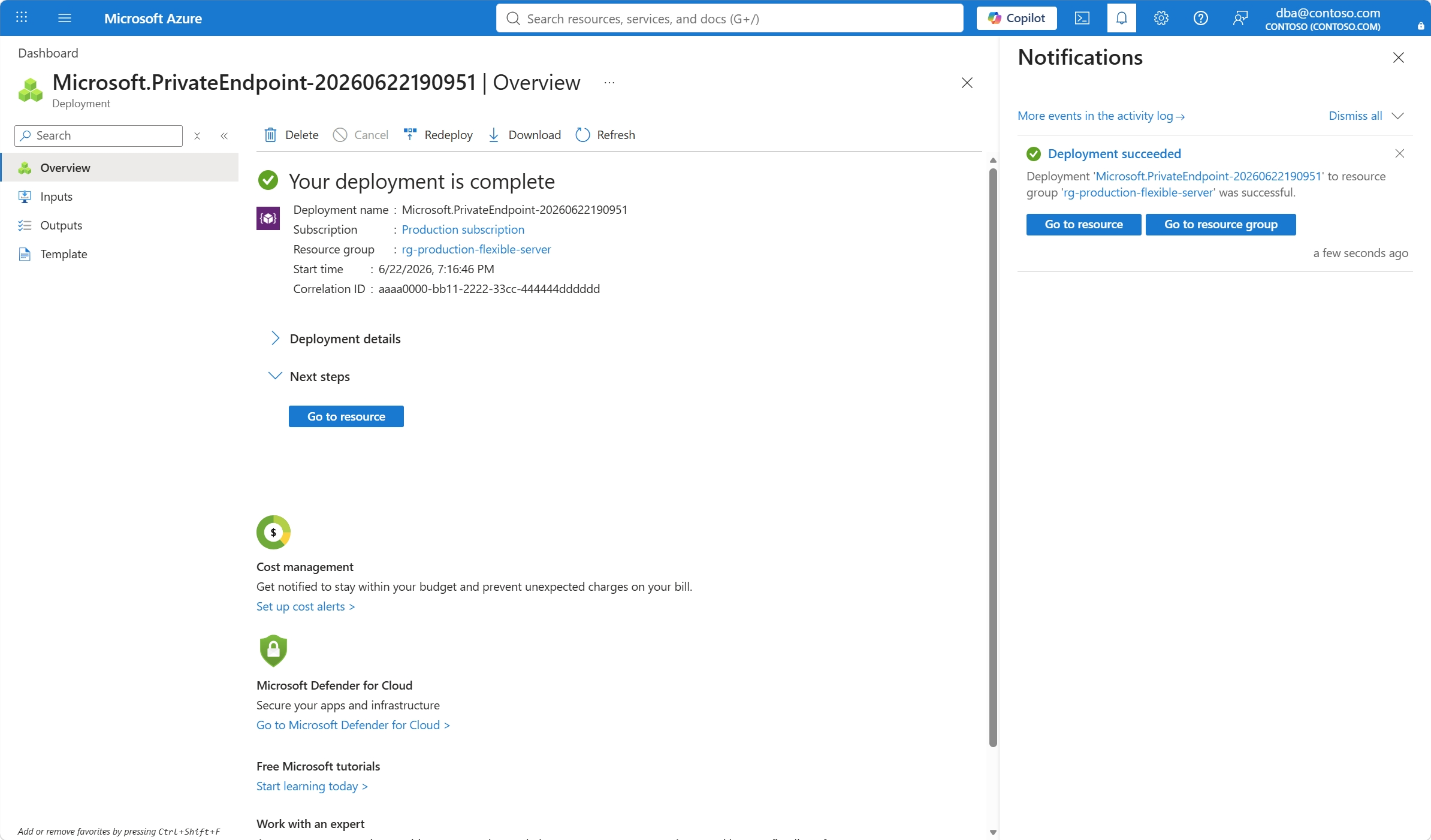
Task: Click Go to resource group in the notification
Action: click(1221, 225)
